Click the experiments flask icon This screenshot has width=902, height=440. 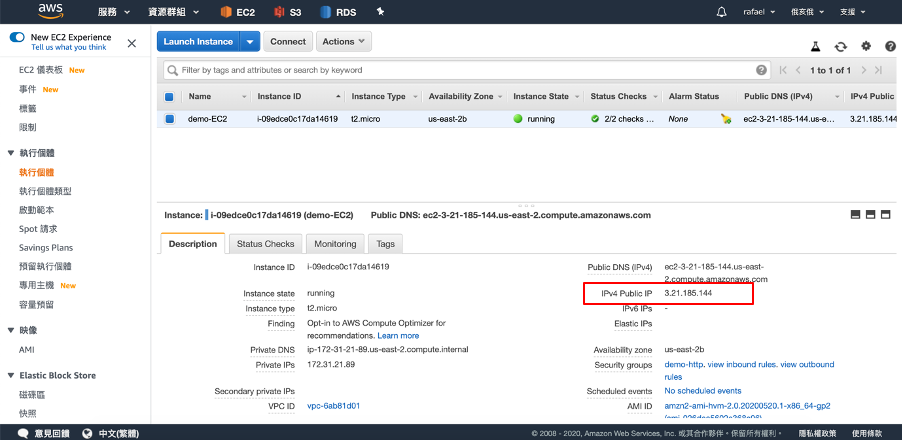point(815,47)
